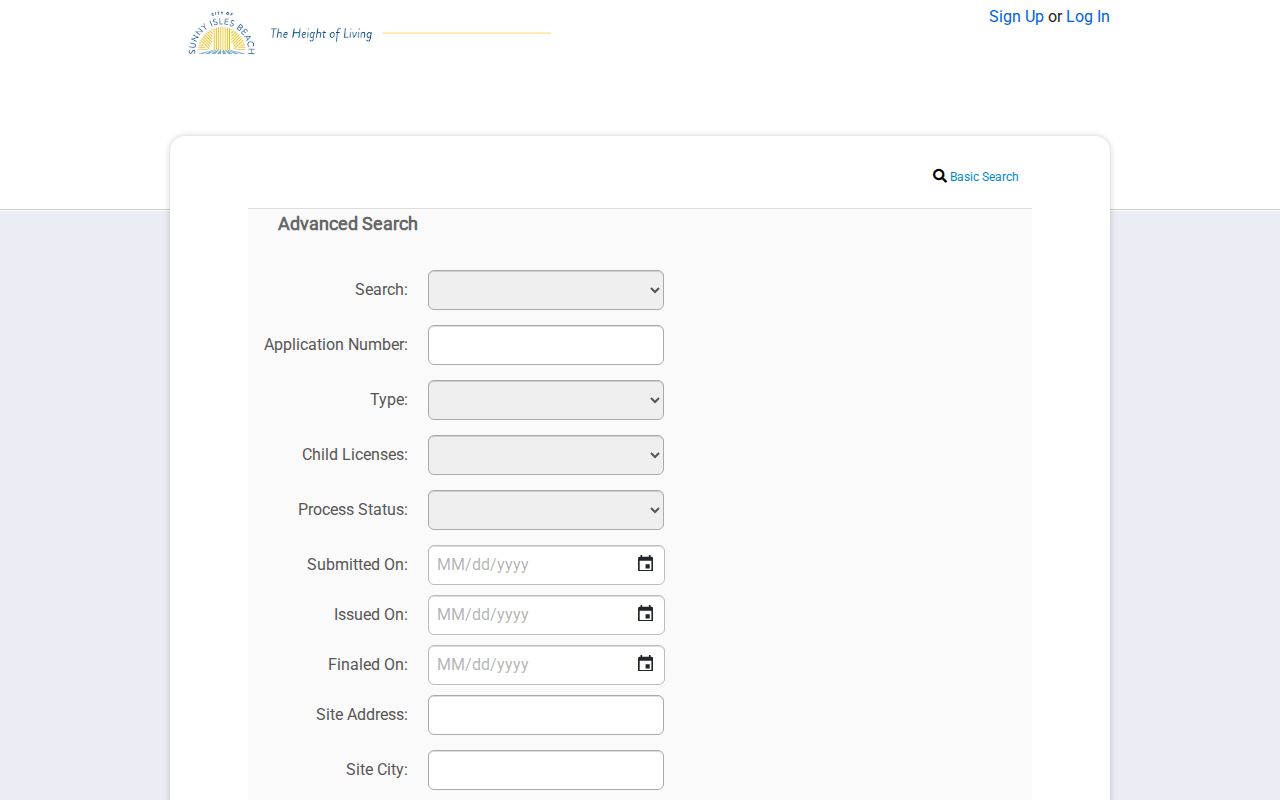Click The Height of Living tagline
This screenshot has height=800, width=1280.
[321, 34]
